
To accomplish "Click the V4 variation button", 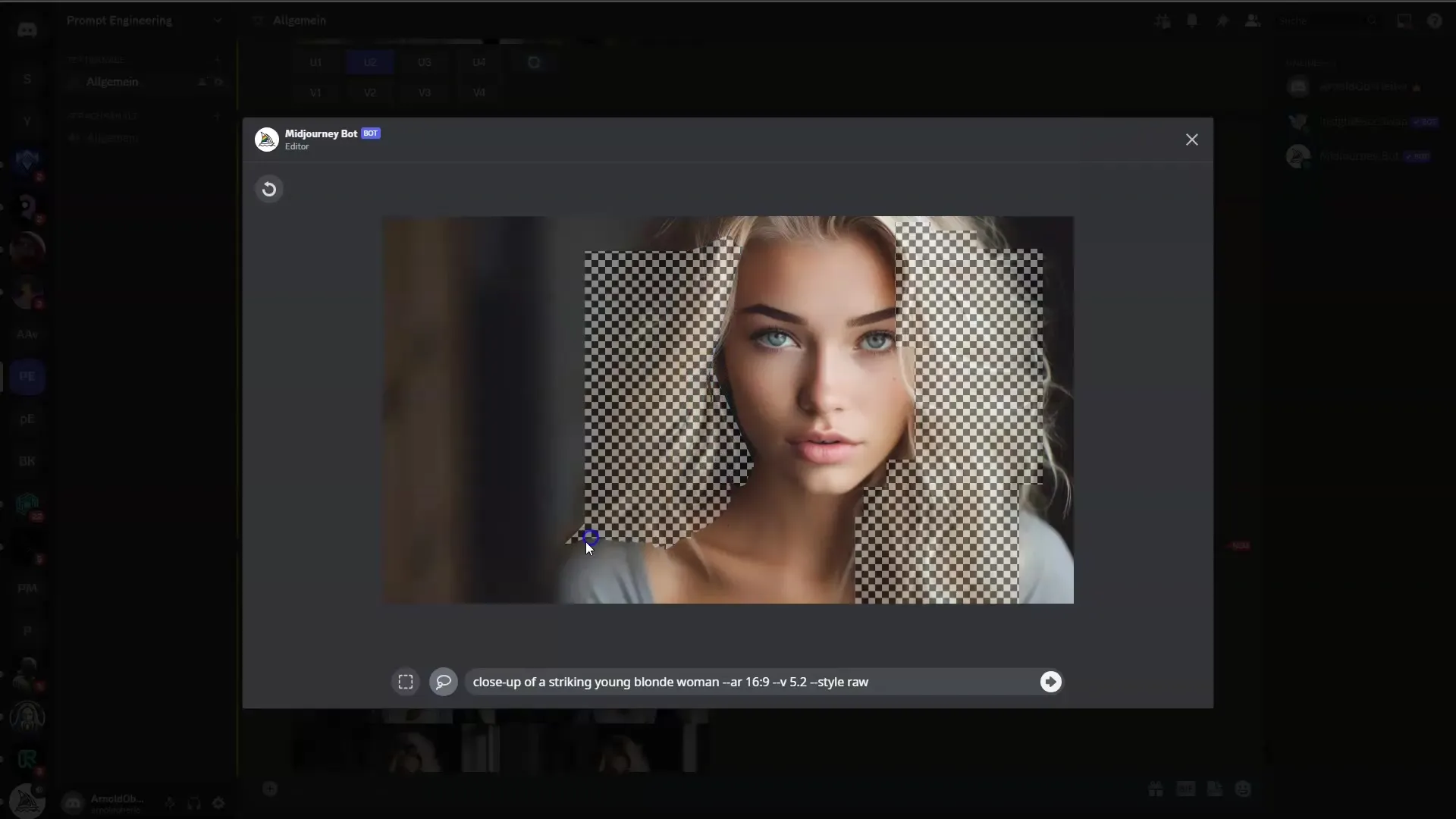I will 479,93.
